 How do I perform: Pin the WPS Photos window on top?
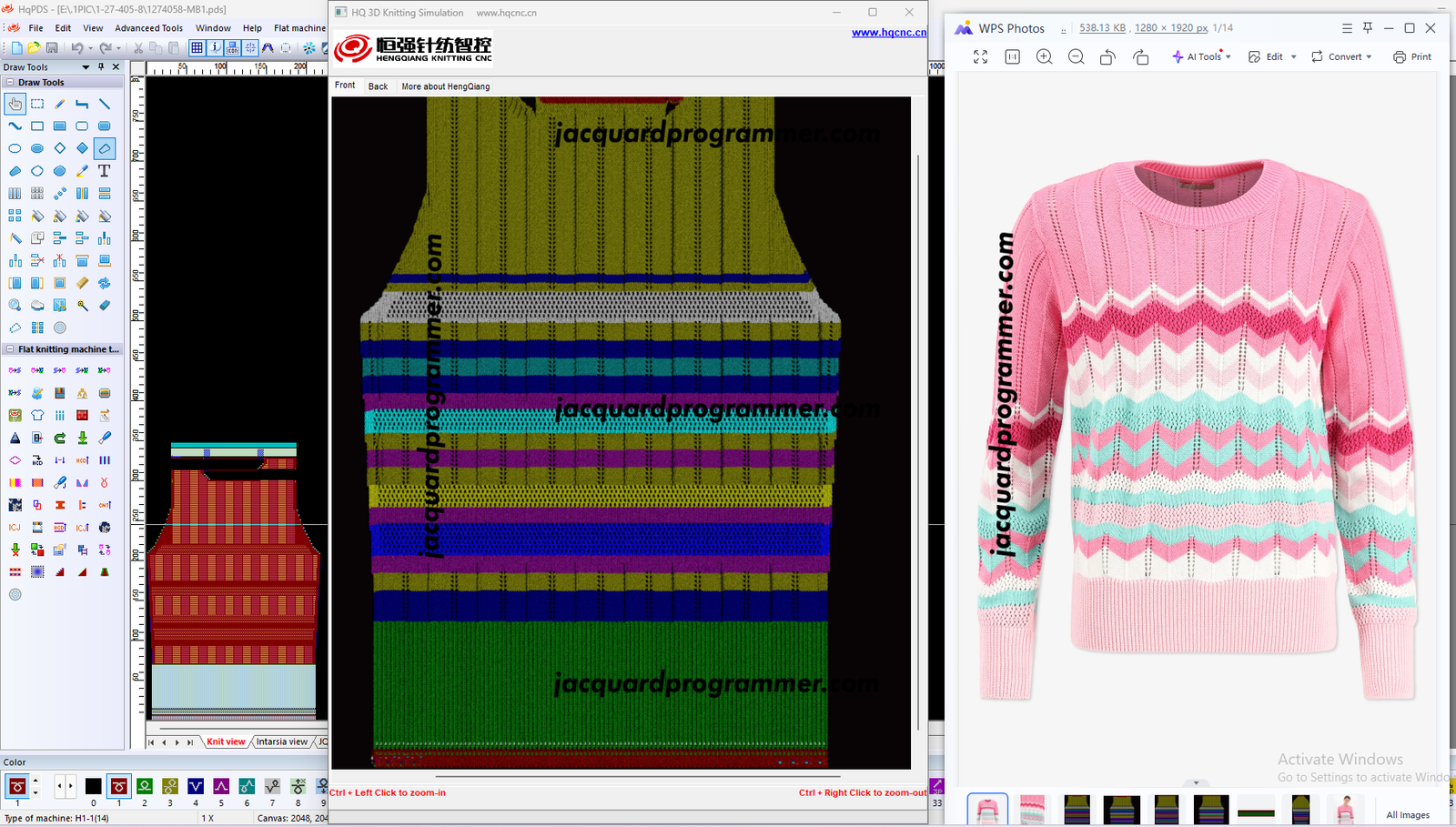1367,28
